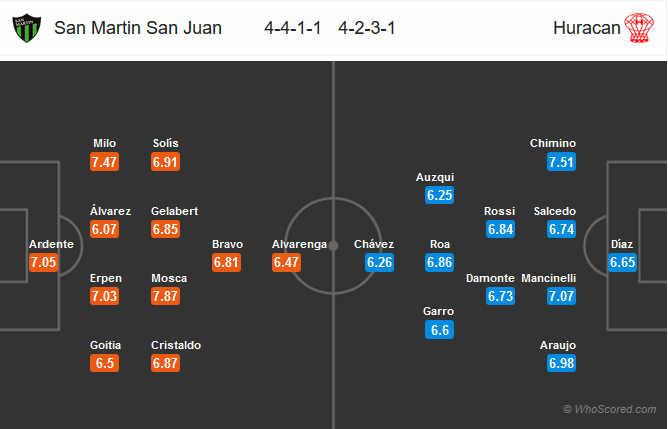Select Mosca's 7.87 rating badge
668x429 pixels.
point(165,296)
